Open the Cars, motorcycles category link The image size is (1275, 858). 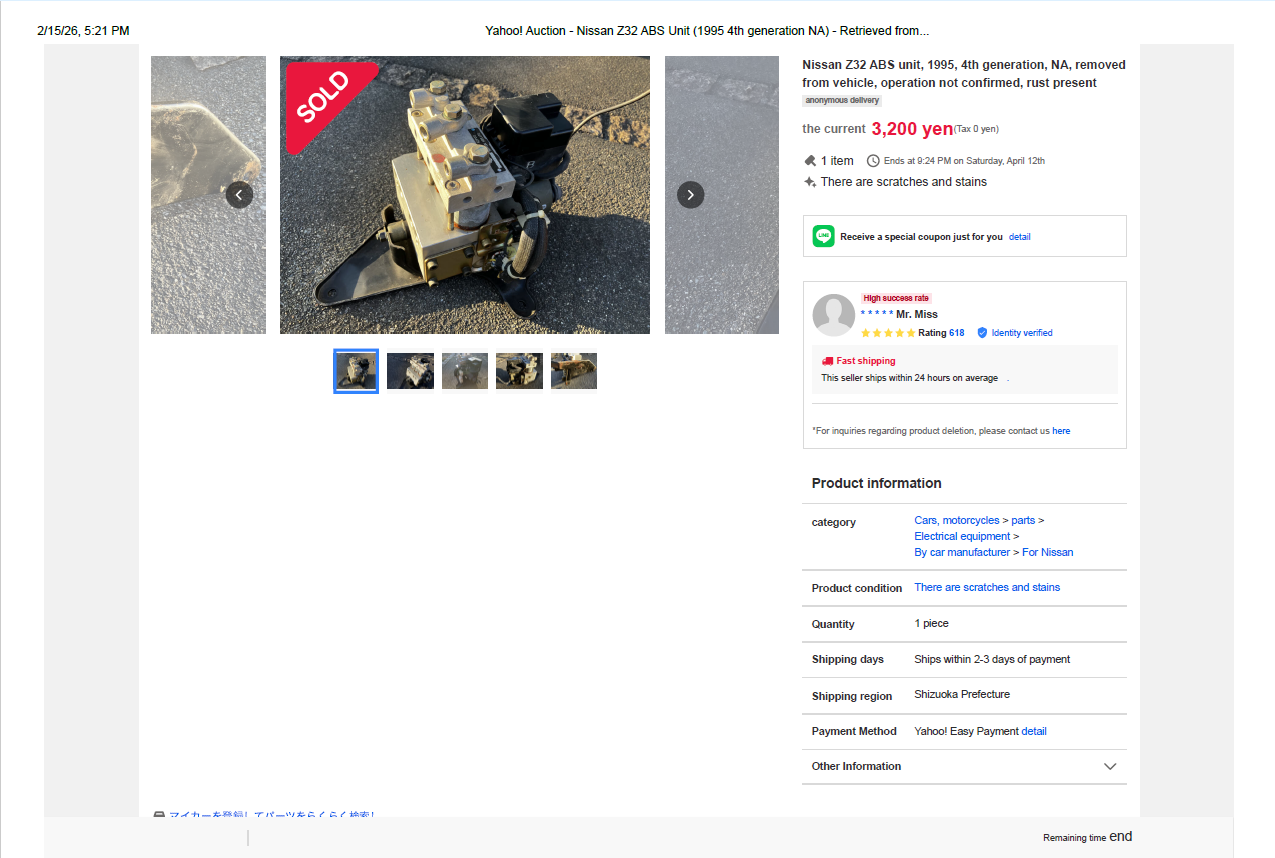(957, 521)
